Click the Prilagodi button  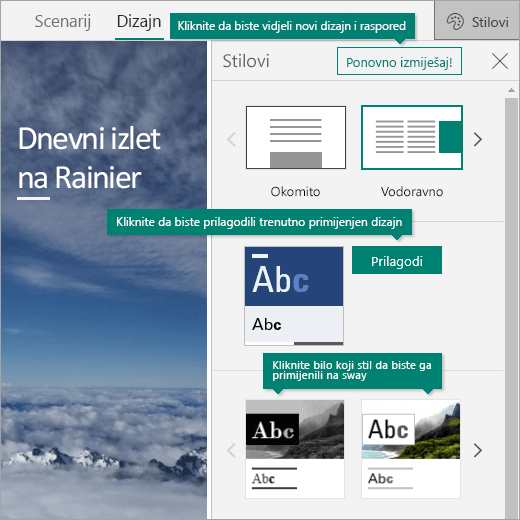tap(397, 260)
